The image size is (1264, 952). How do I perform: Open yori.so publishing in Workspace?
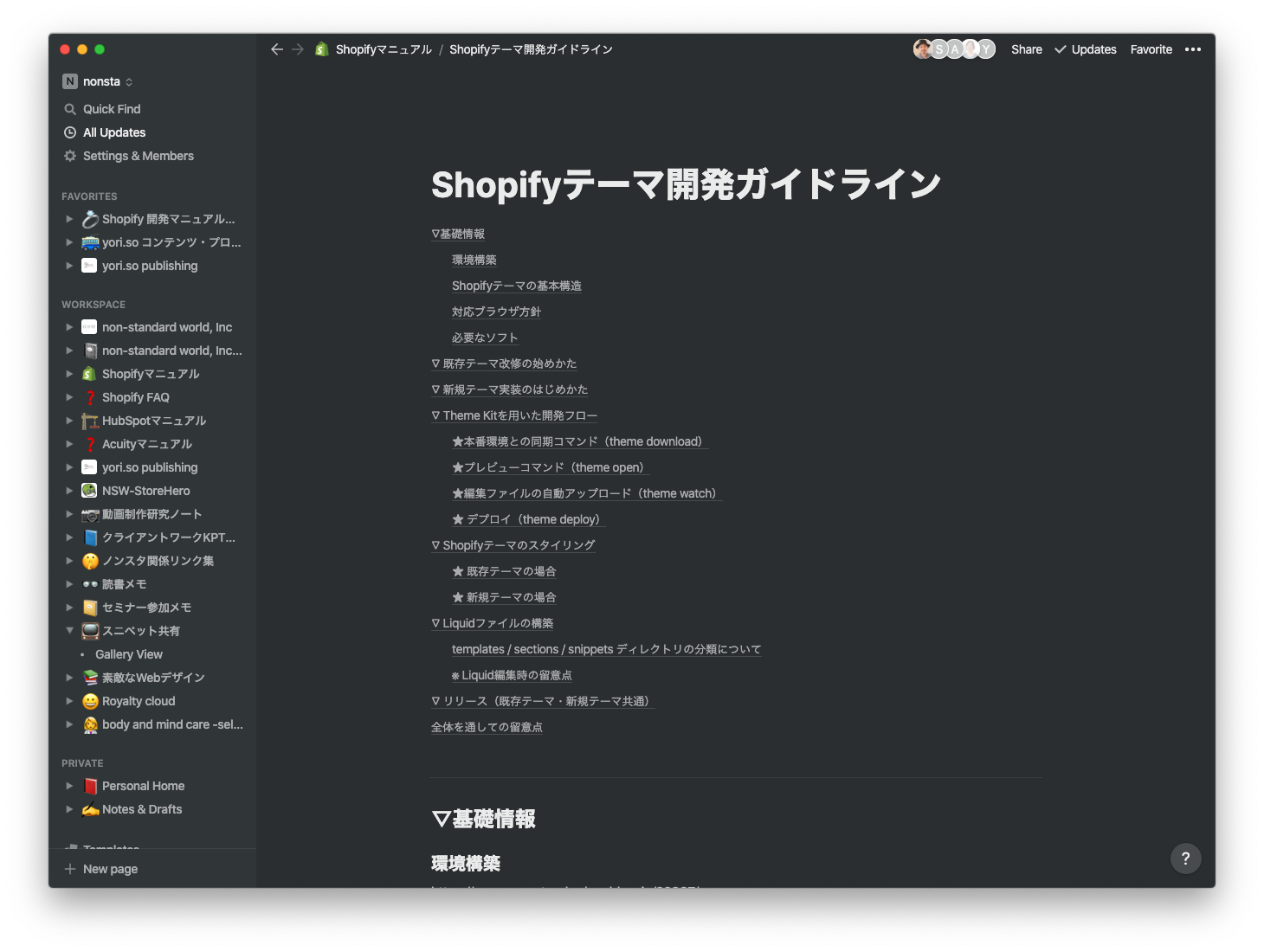tap(150, 467)
